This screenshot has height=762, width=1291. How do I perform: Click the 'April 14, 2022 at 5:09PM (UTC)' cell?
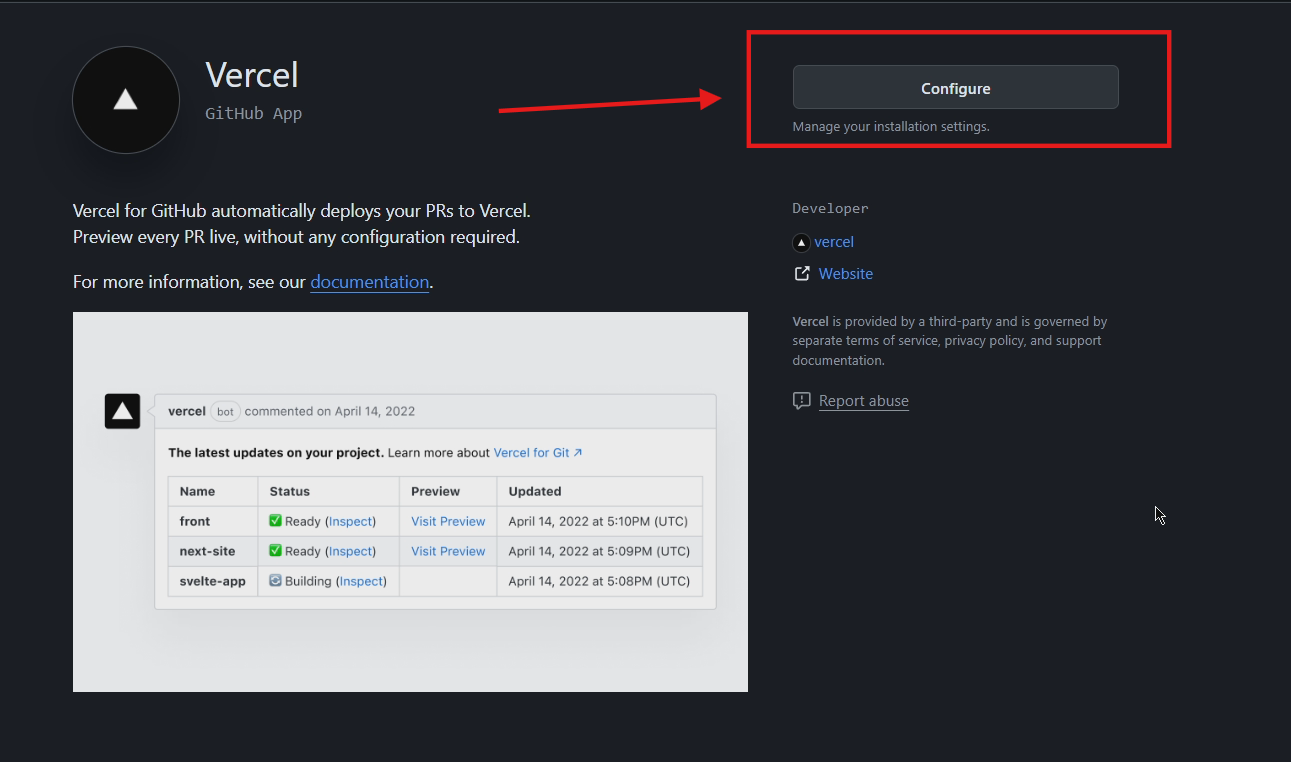click(599, 551)
